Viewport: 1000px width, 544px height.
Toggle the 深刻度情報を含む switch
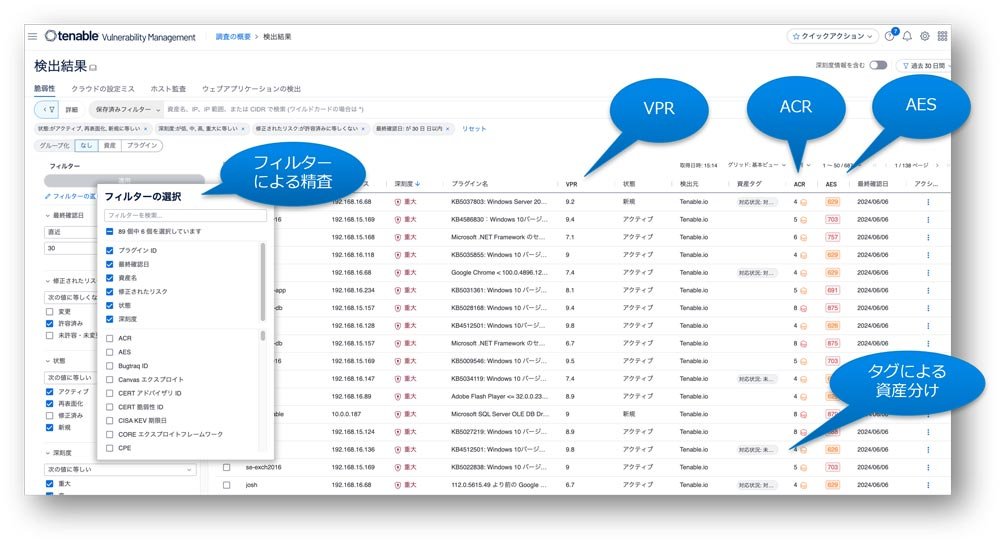click(x=877, y=65)
